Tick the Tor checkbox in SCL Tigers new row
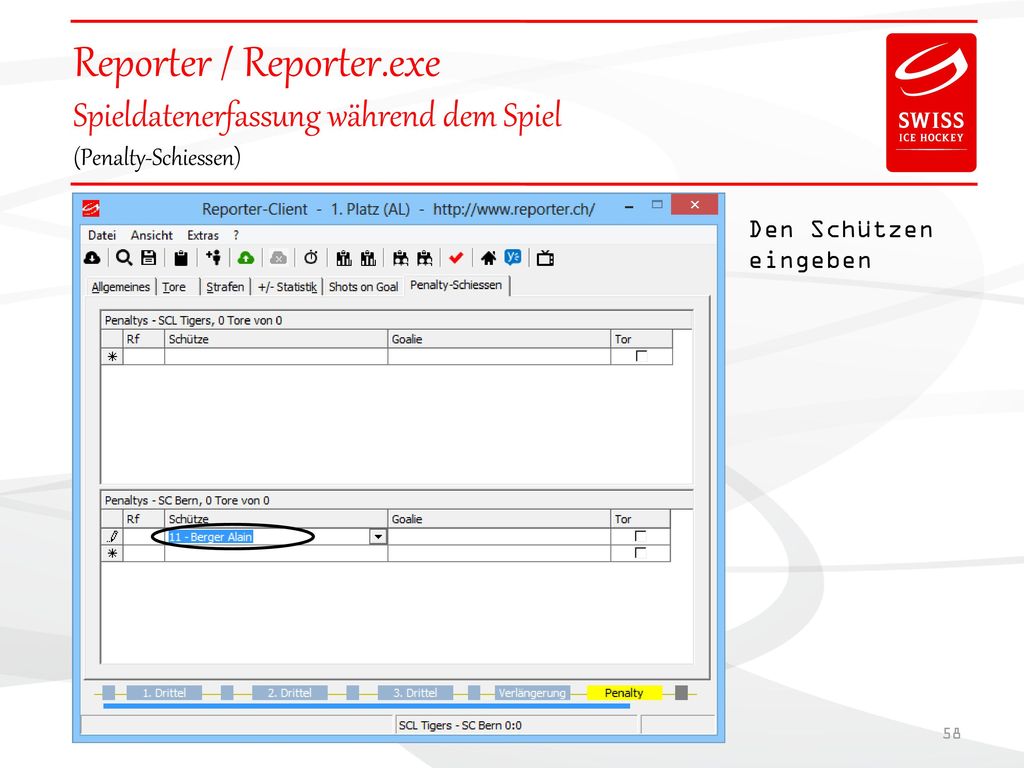The image size is (1024, 768). [x=641, y=356]
